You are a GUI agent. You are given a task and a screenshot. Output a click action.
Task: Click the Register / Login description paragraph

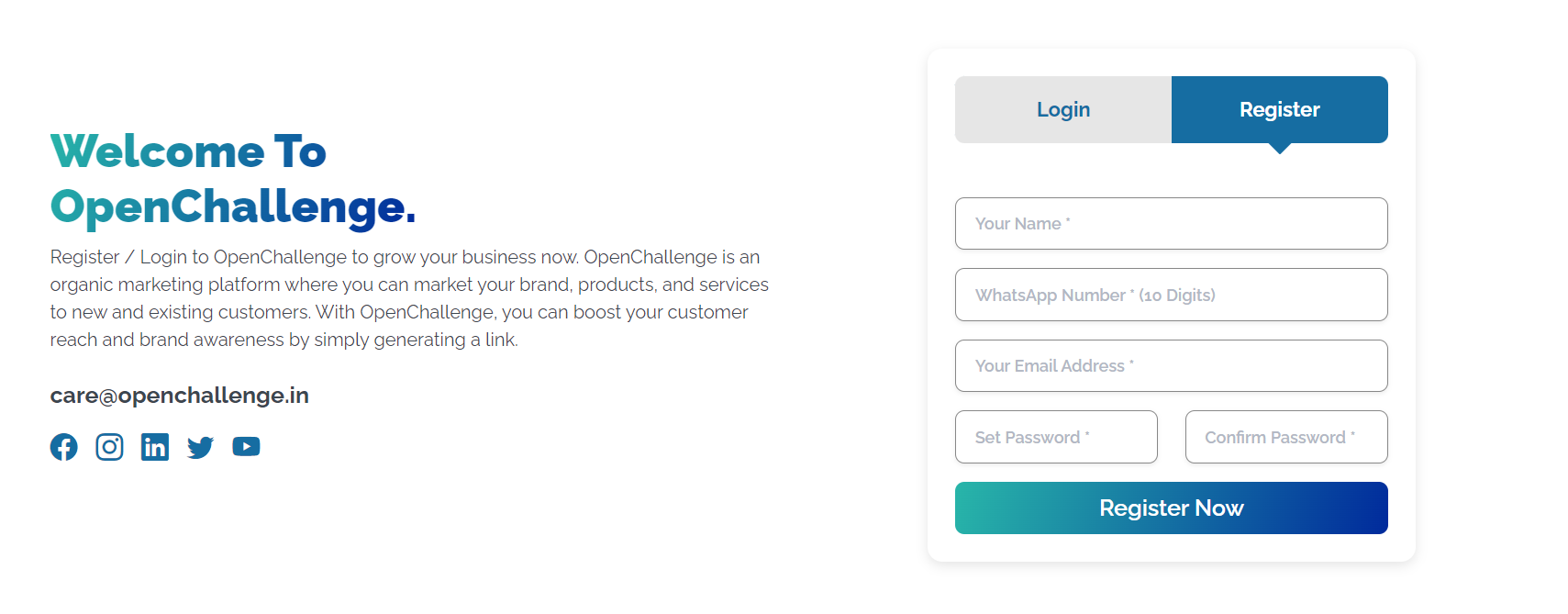click(409, 298)
